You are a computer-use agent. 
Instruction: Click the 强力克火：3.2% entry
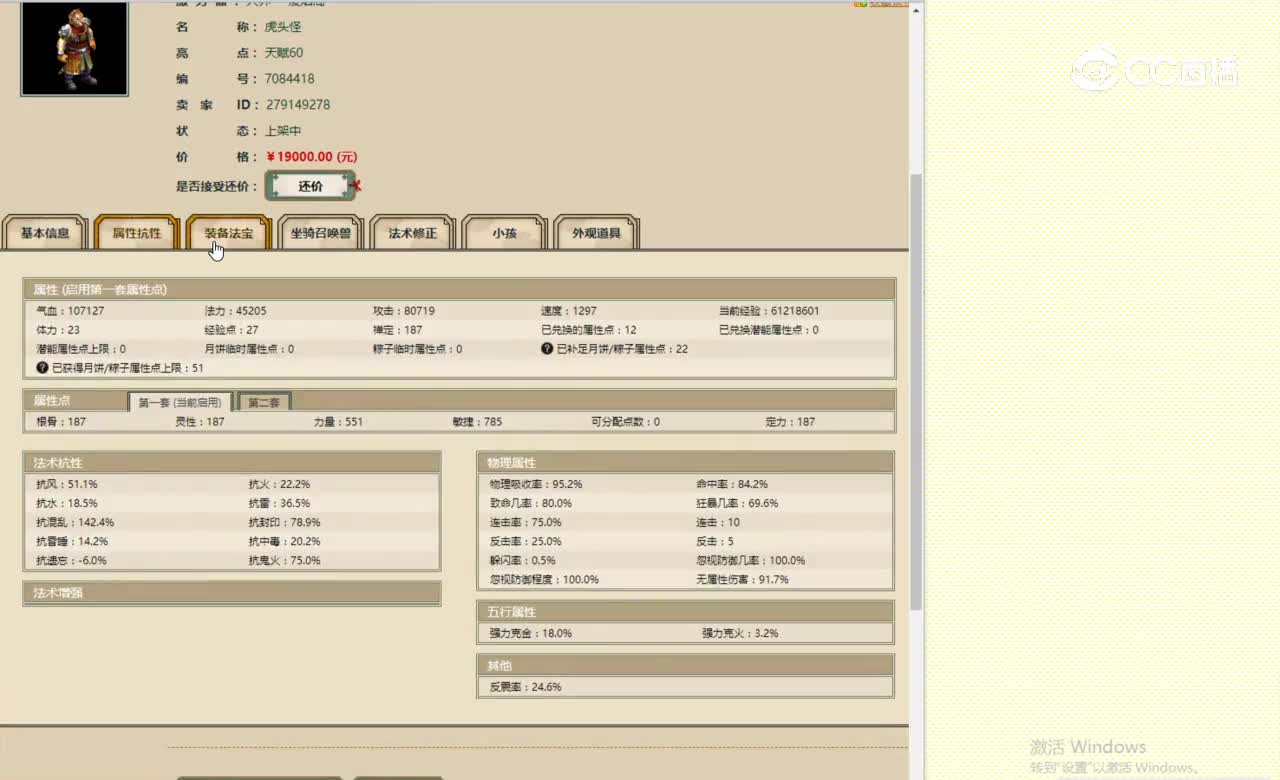point(740,634)
